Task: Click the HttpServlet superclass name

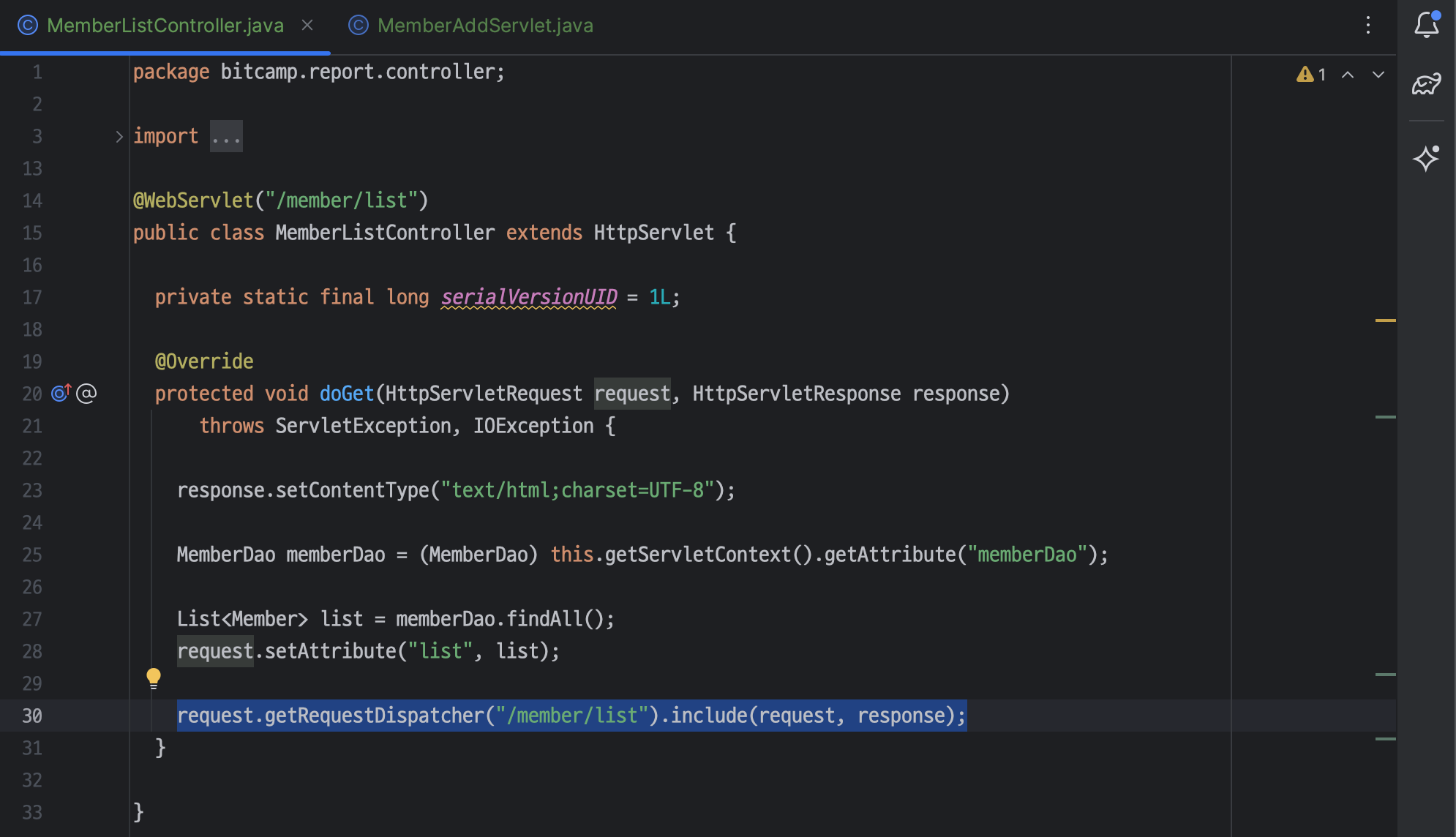Action: pos(653,233)
